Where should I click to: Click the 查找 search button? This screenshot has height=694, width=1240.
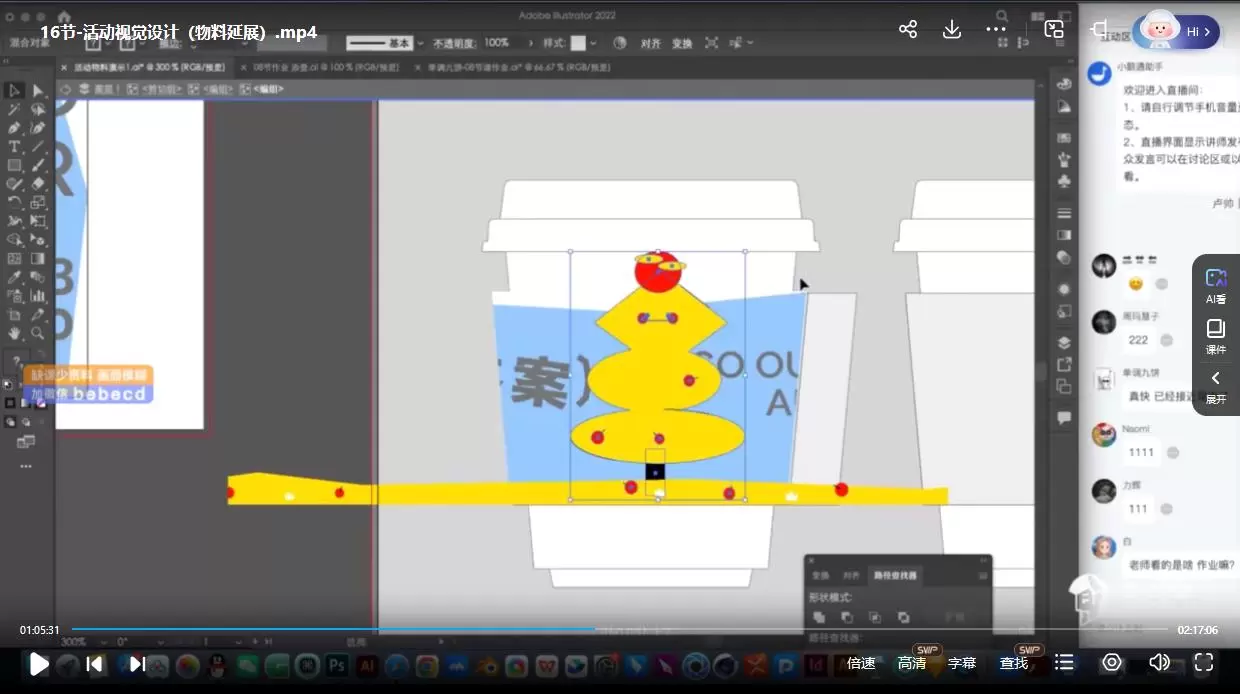(1014, 663)
